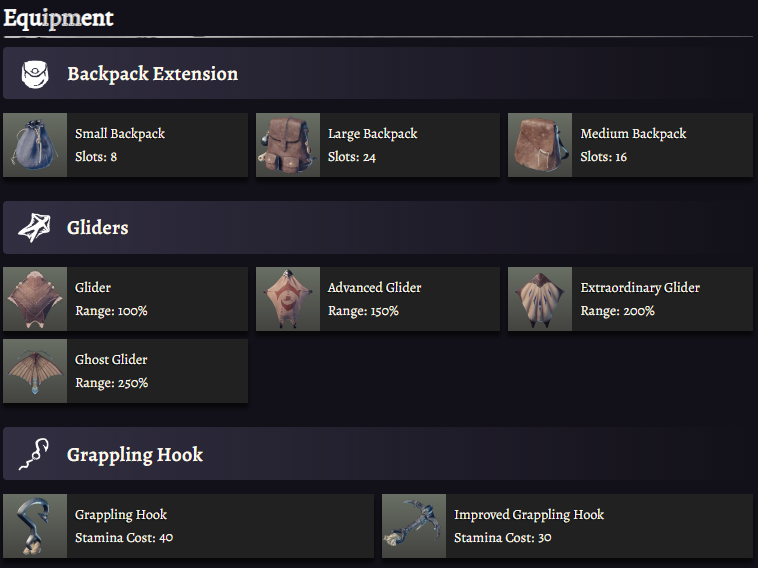Click the Grappling Hook category icon
This screenshot has width=758, height=568.
[x=35, y=455]
